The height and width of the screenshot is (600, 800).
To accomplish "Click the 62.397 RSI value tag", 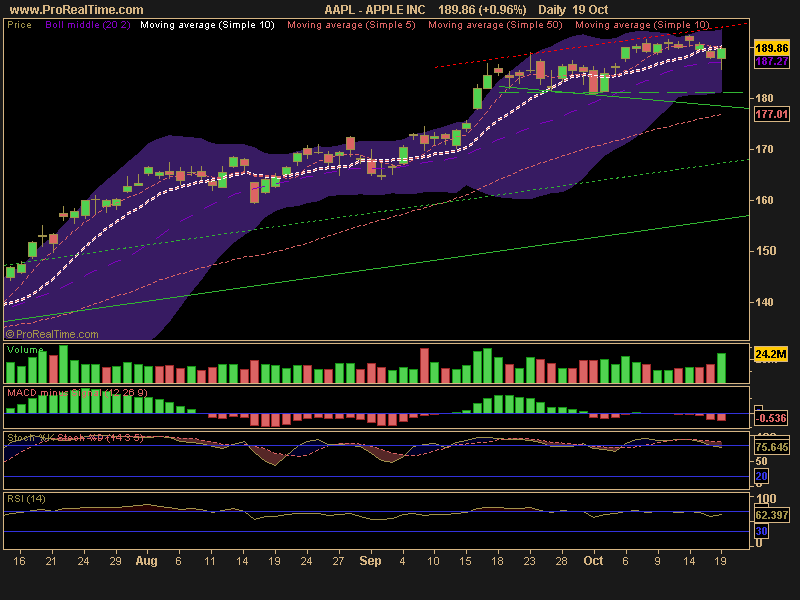I will coord(771,515).
